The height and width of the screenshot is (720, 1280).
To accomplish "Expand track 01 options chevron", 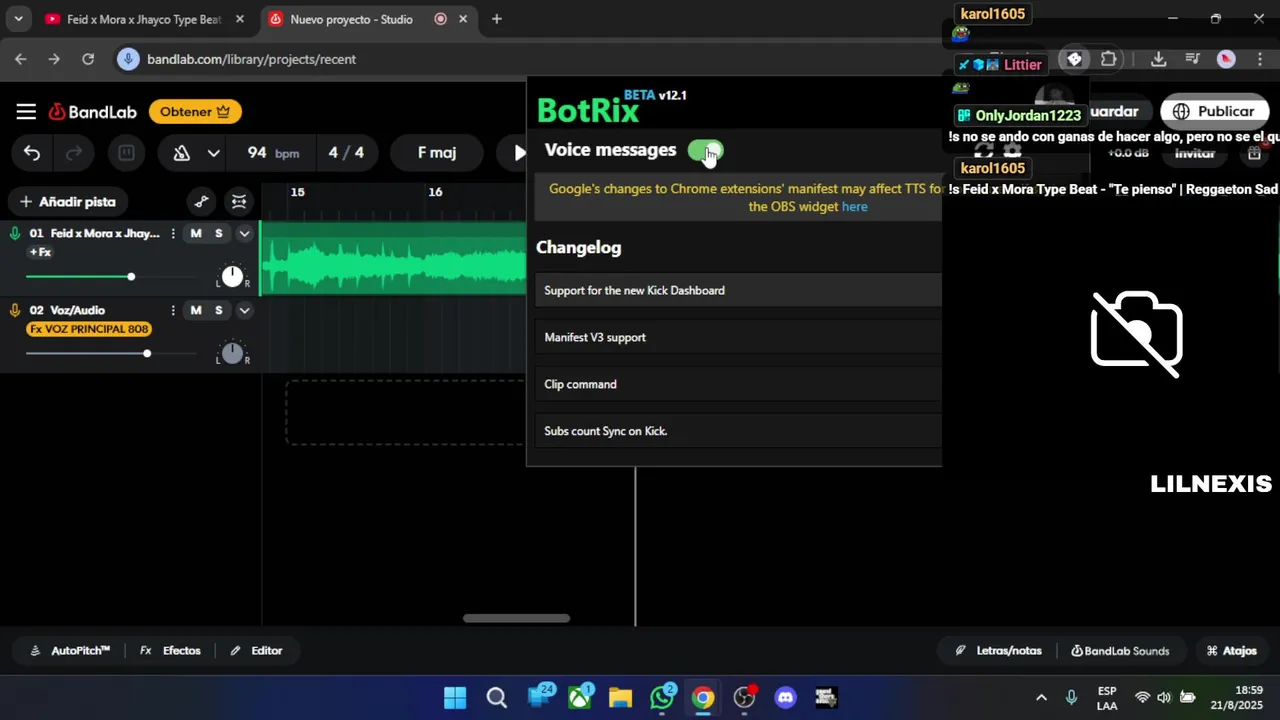I will [x=244, y=233].
